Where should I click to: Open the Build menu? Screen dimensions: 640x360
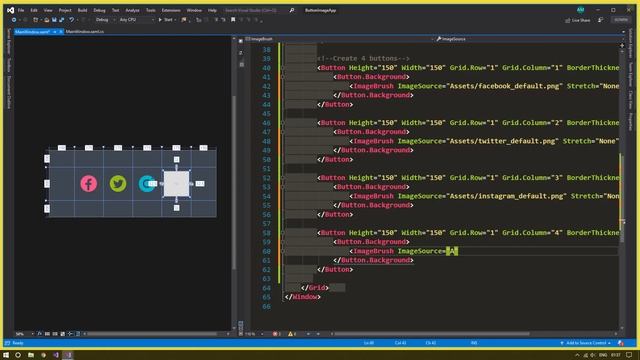pos(82,10)
